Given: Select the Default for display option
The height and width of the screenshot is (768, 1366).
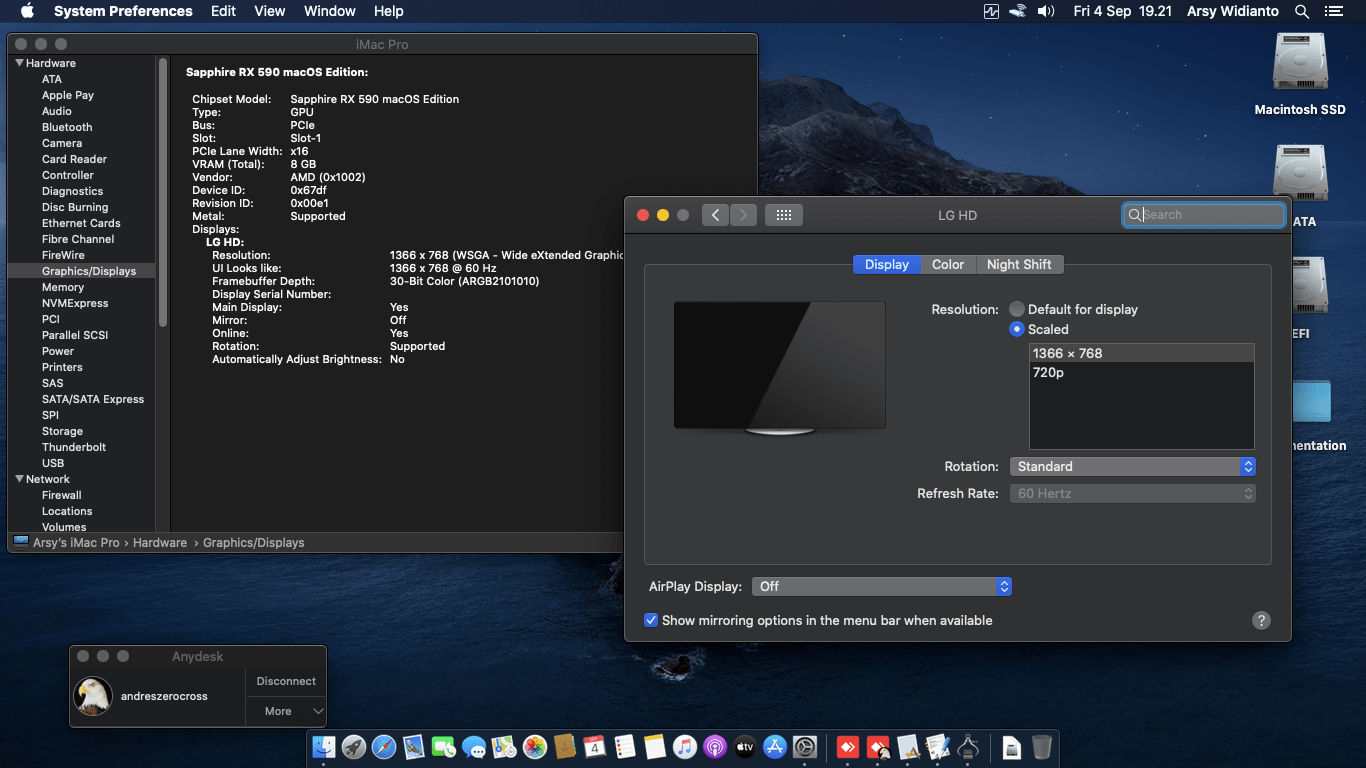Looking at the screenshot, I should tap(1017, 309).
